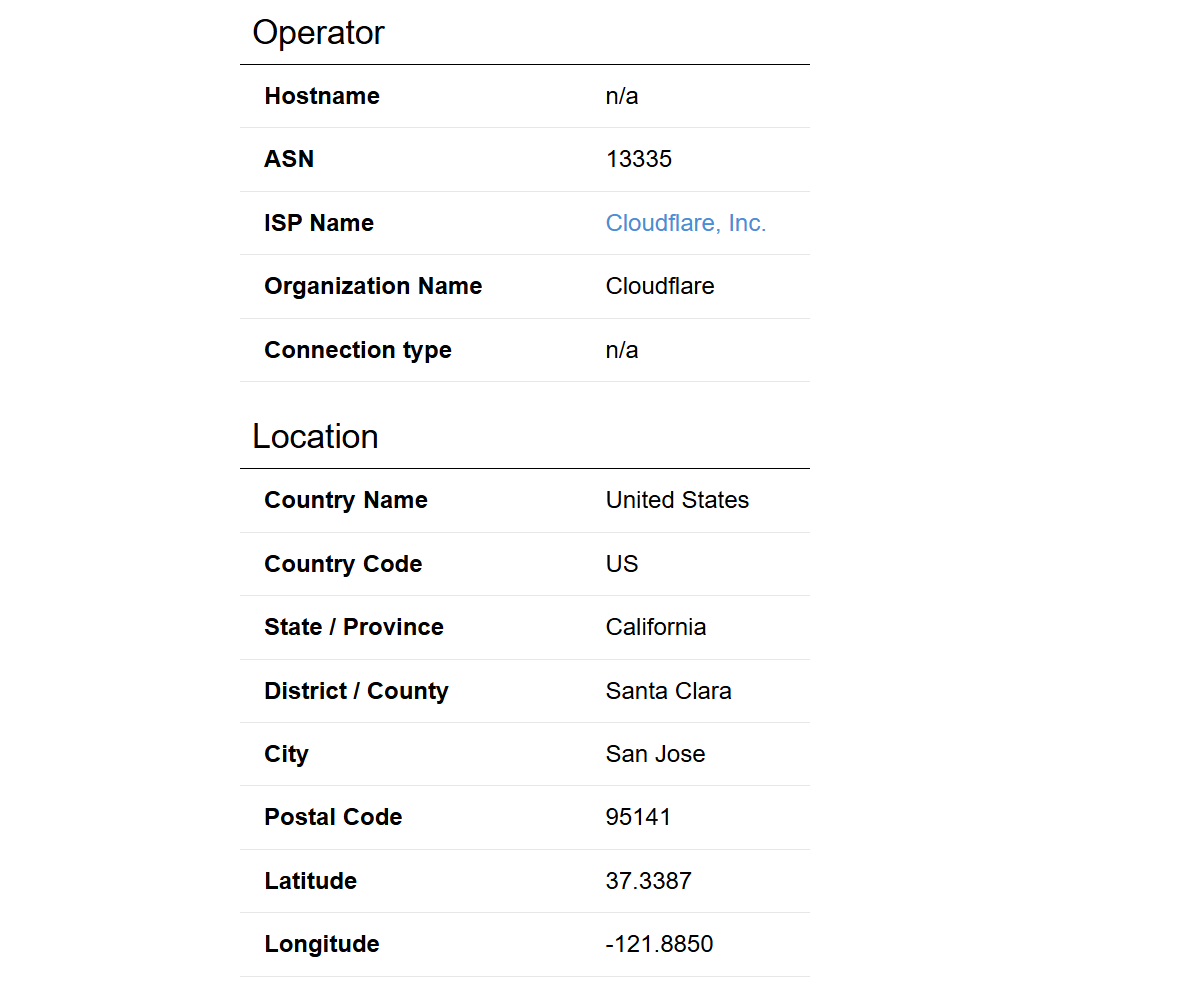1182x1001 pixels.
Task: Click the City value San Jose
Action: point(655,754)
